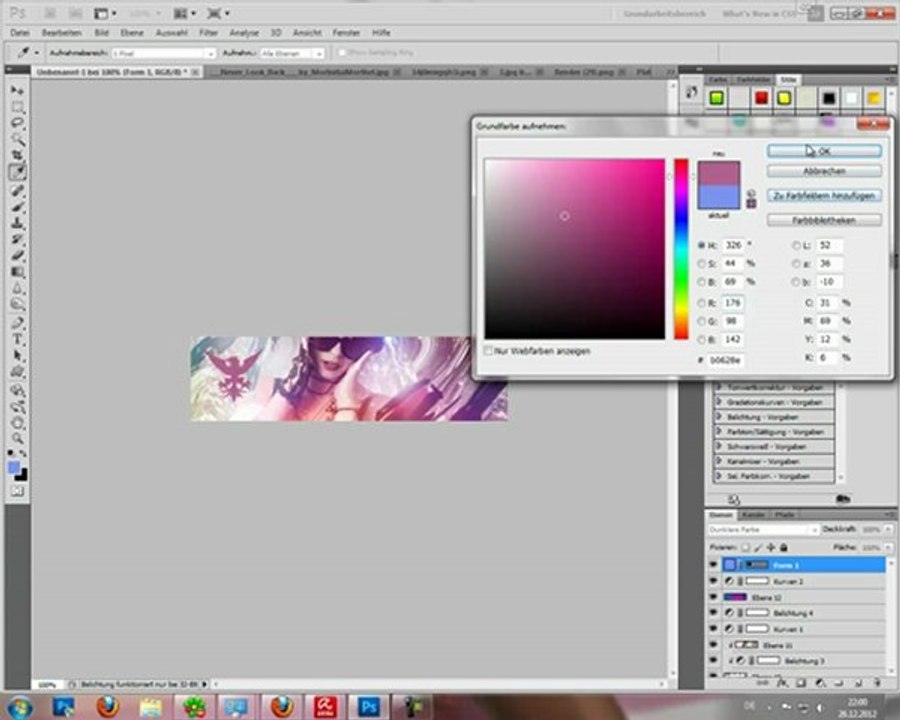Screen dimensions: 900x720
Task: Click Photoshop icon in Windows taskbar
Action: click(x=368, y=707)
